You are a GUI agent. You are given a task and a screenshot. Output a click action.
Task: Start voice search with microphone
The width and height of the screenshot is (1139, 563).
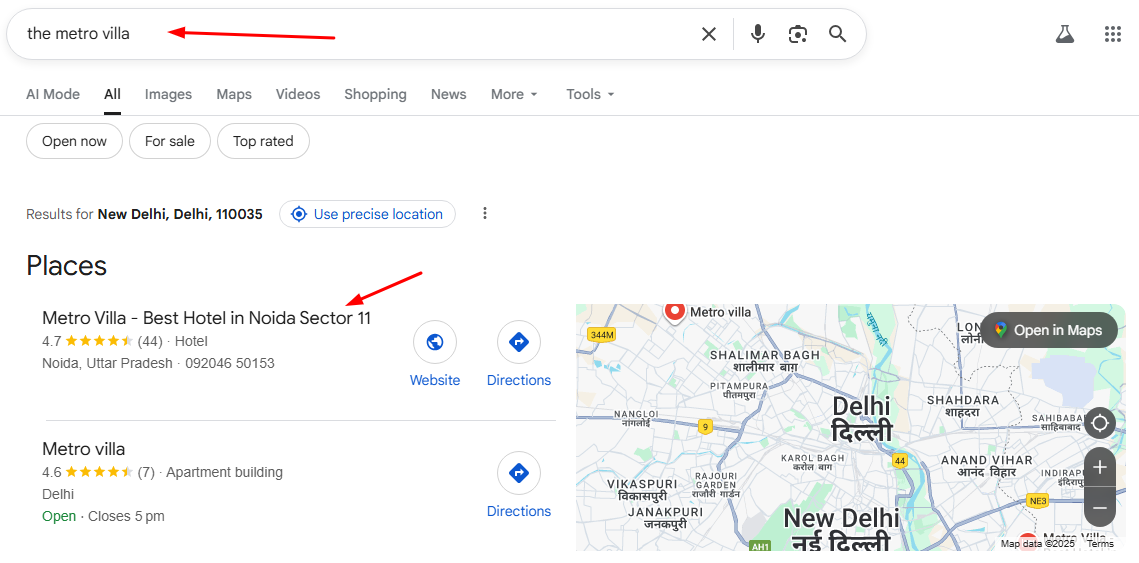click(758, 34)
